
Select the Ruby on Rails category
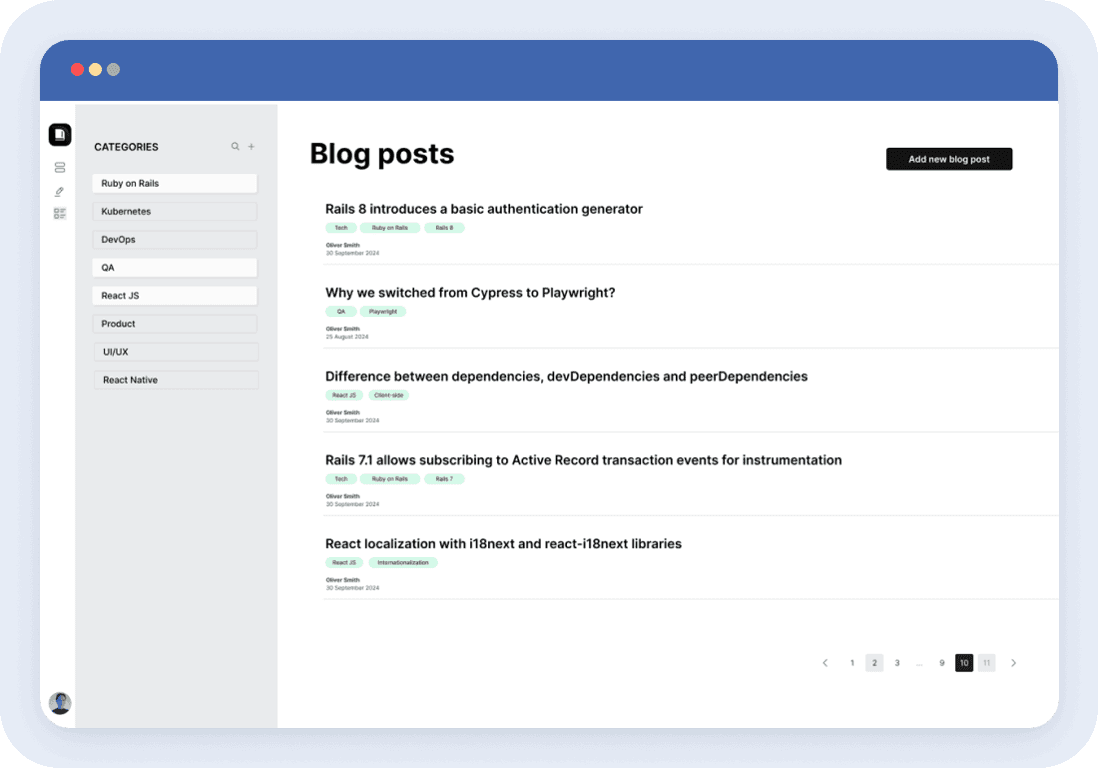point(175,184)
